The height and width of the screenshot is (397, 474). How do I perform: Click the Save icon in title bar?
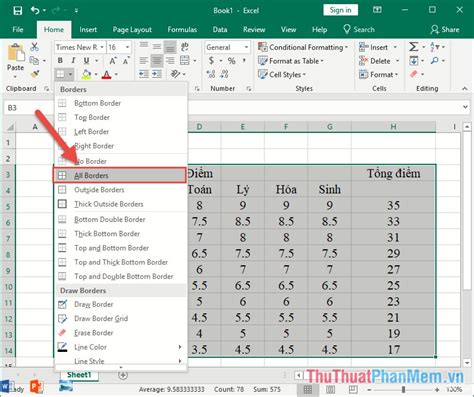(x=17, y=10)
